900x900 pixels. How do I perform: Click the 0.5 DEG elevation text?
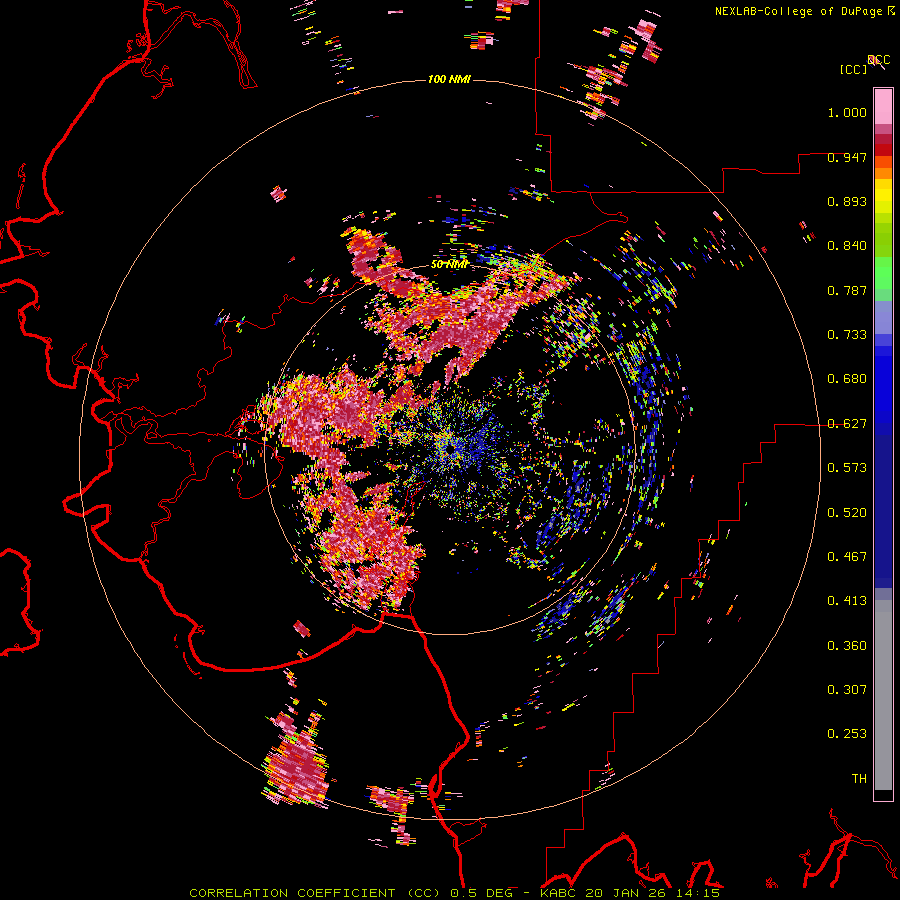coord(481,893)
